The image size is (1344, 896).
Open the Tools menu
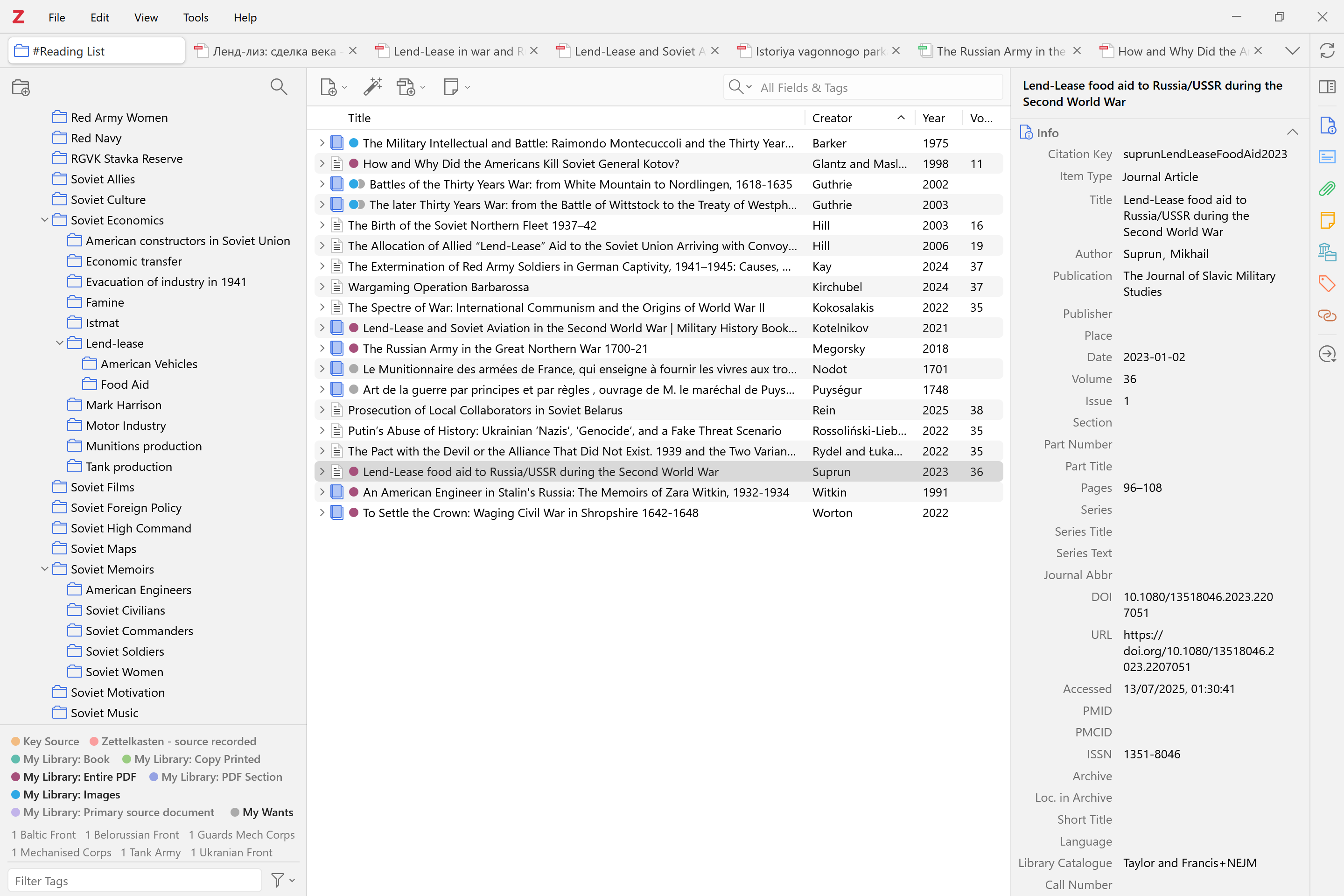pos(196,18)
